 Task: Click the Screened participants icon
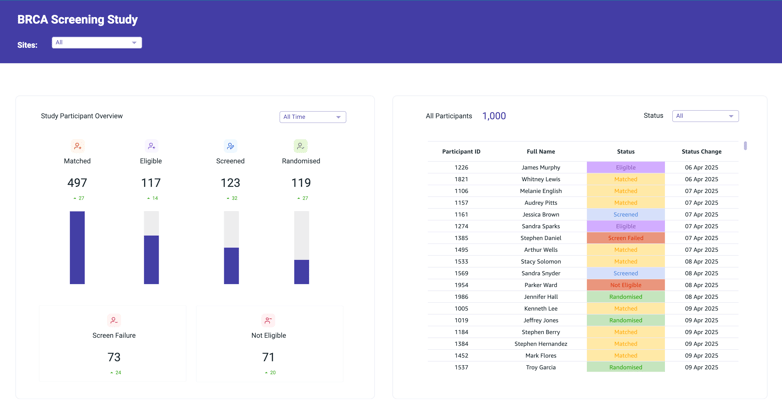coord(230,146)
